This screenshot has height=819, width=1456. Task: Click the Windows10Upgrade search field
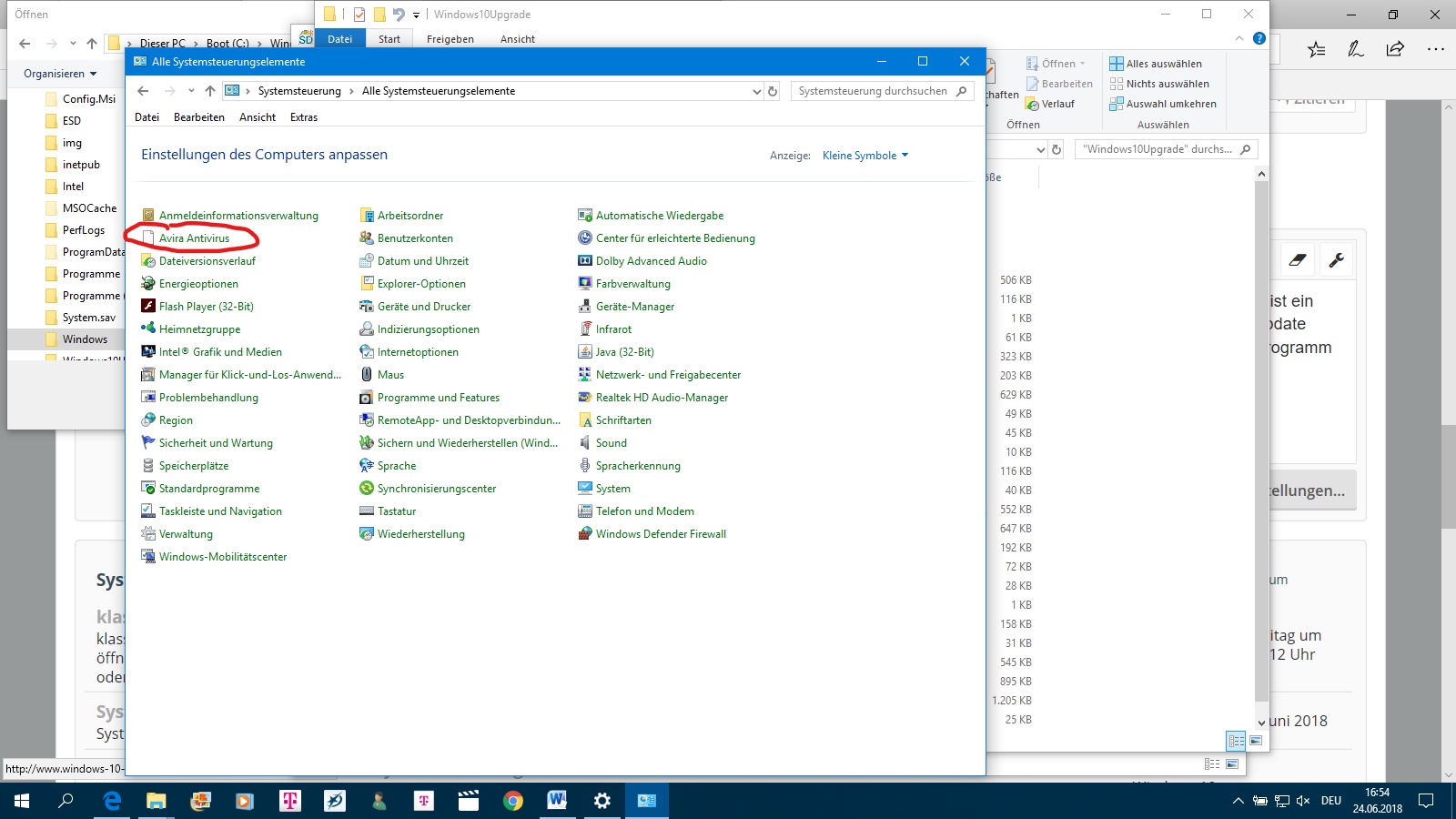coord(1167,149)
